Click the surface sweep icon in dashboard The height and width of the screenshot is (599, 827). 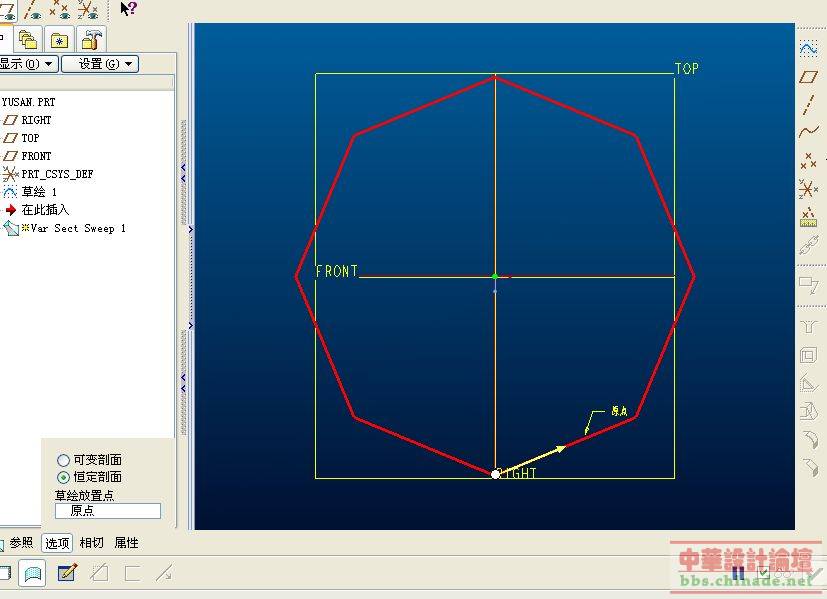(x=32, y=573)
